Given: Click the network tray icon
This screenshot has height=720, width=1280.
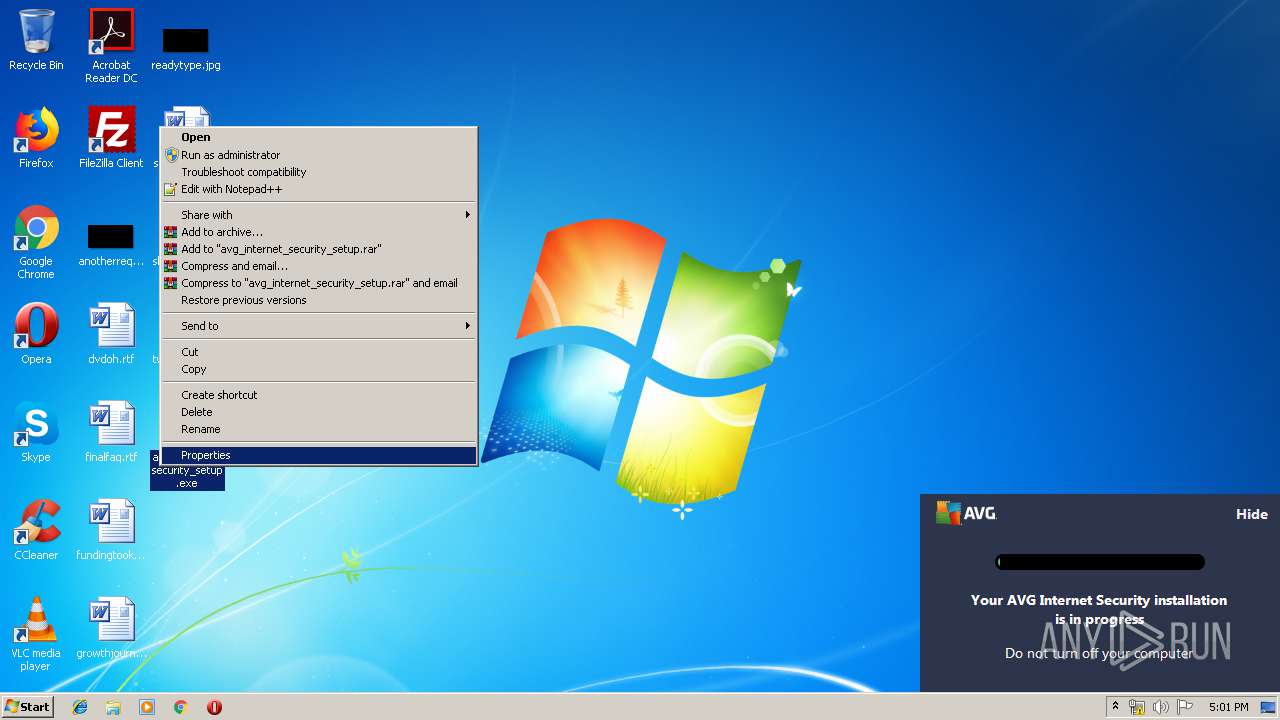Looking at the screenshot, I should [1137, 707].
